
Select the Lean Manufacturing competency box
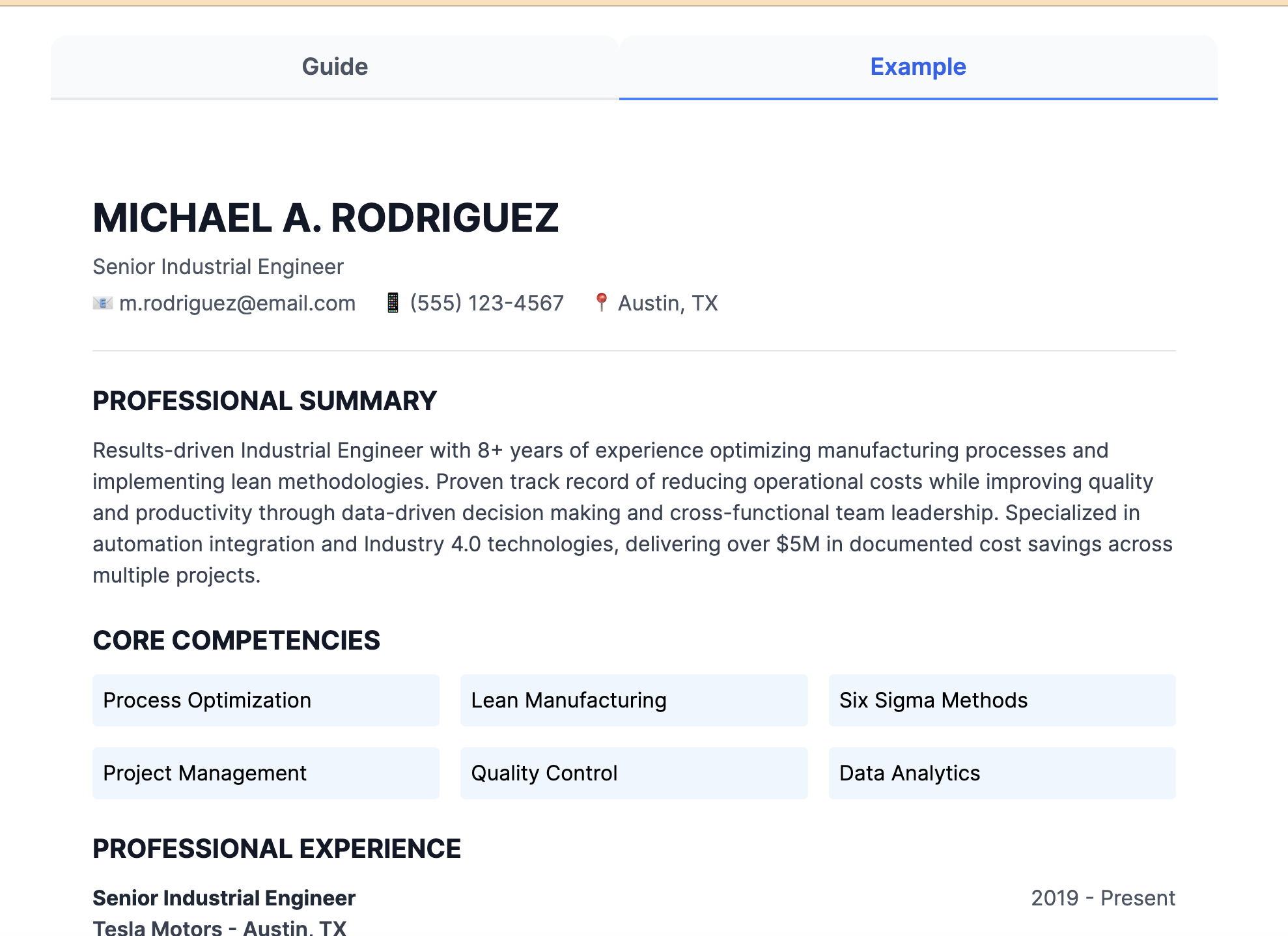click(x=634, y=700)
